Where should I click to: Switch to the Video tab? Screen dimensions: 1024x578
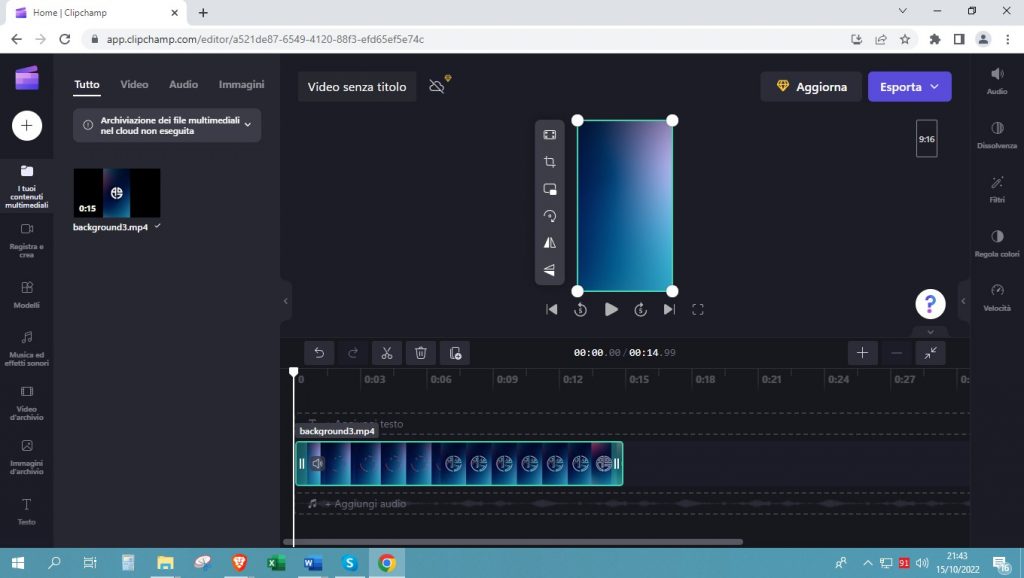click(134, 84)
